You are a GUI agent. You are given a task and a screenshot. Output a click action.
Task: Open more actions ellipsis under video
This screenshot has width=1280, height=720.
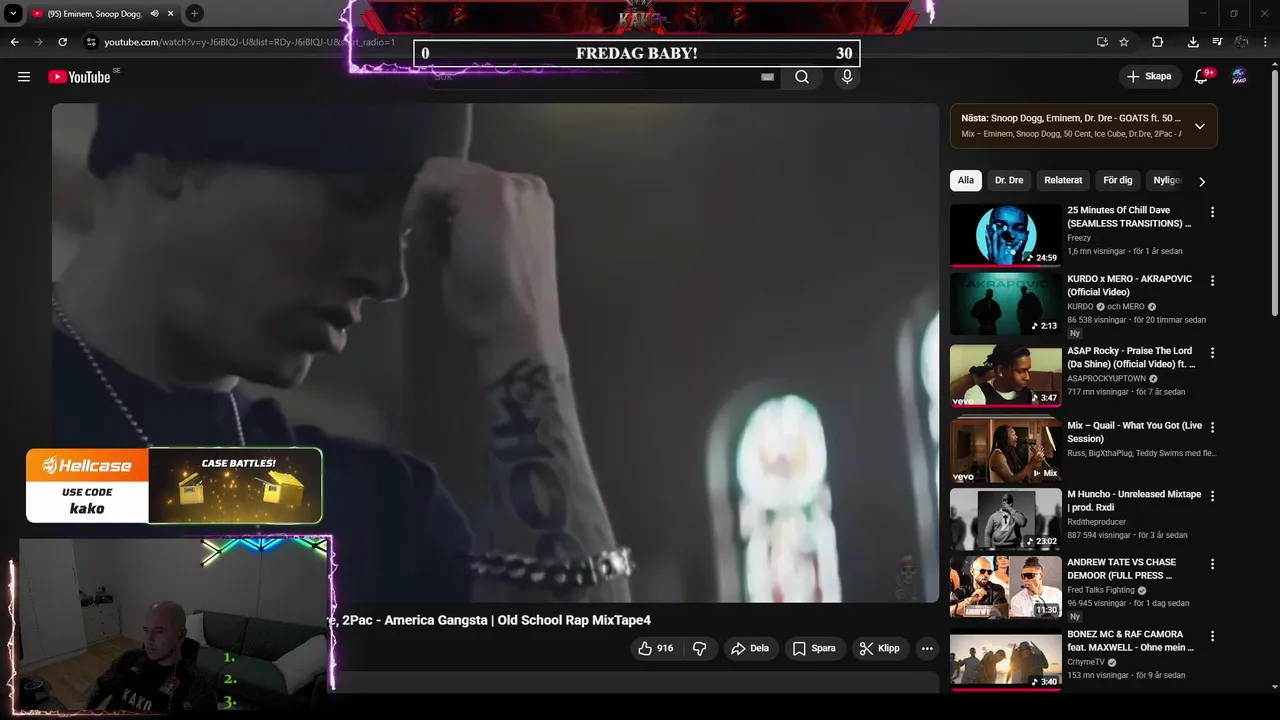[x=927, y=648]
